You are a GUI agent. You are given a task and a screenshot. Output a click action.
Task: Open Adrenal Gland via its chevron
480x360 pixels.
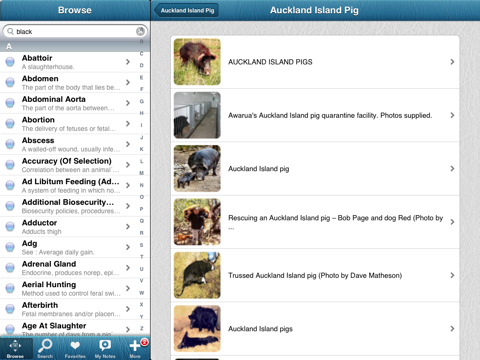pyautogui.click(x=128, y=268)
